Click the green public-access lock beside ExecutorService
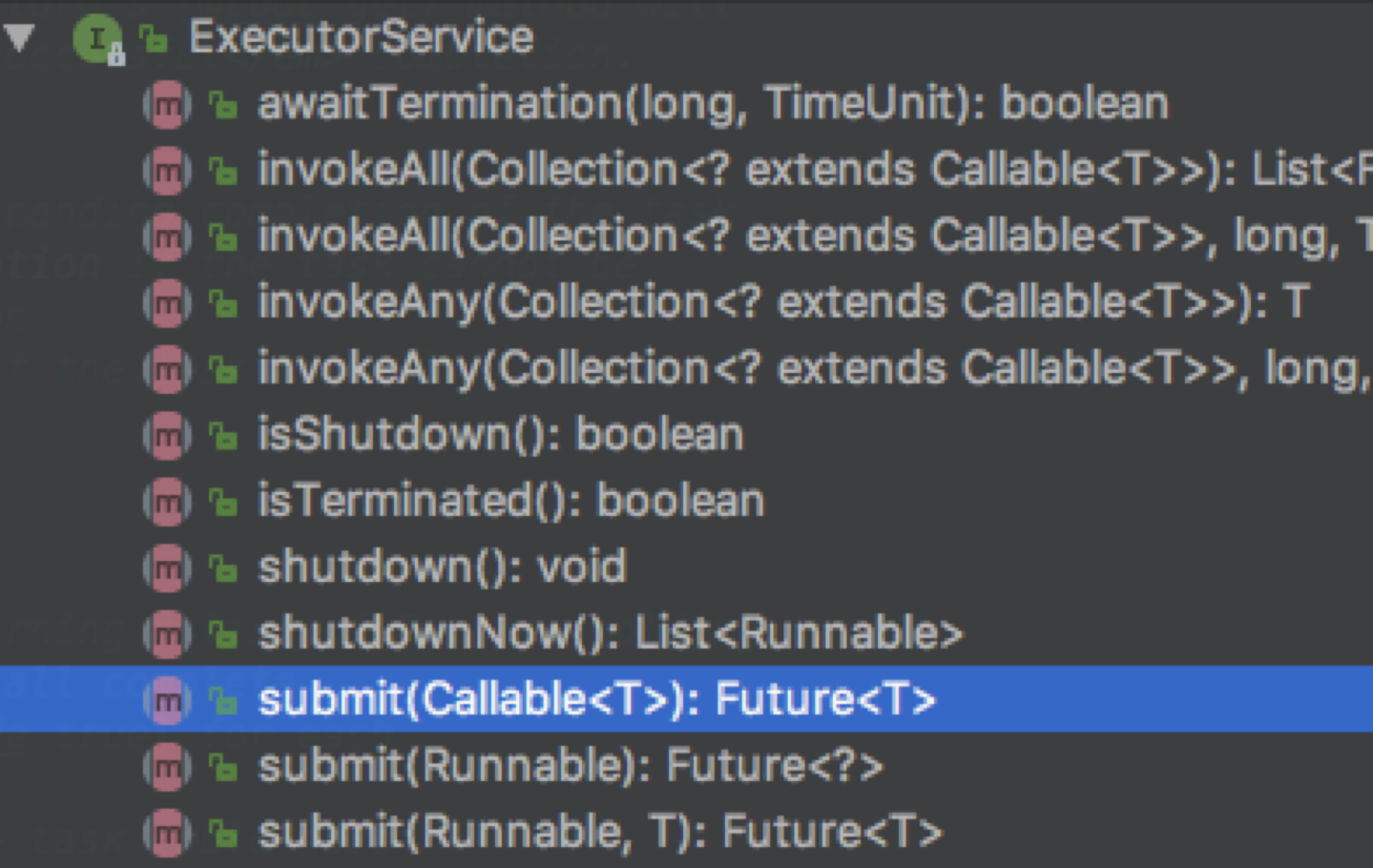Screen dimensions: 1373x868 click(x=154, y=39)
